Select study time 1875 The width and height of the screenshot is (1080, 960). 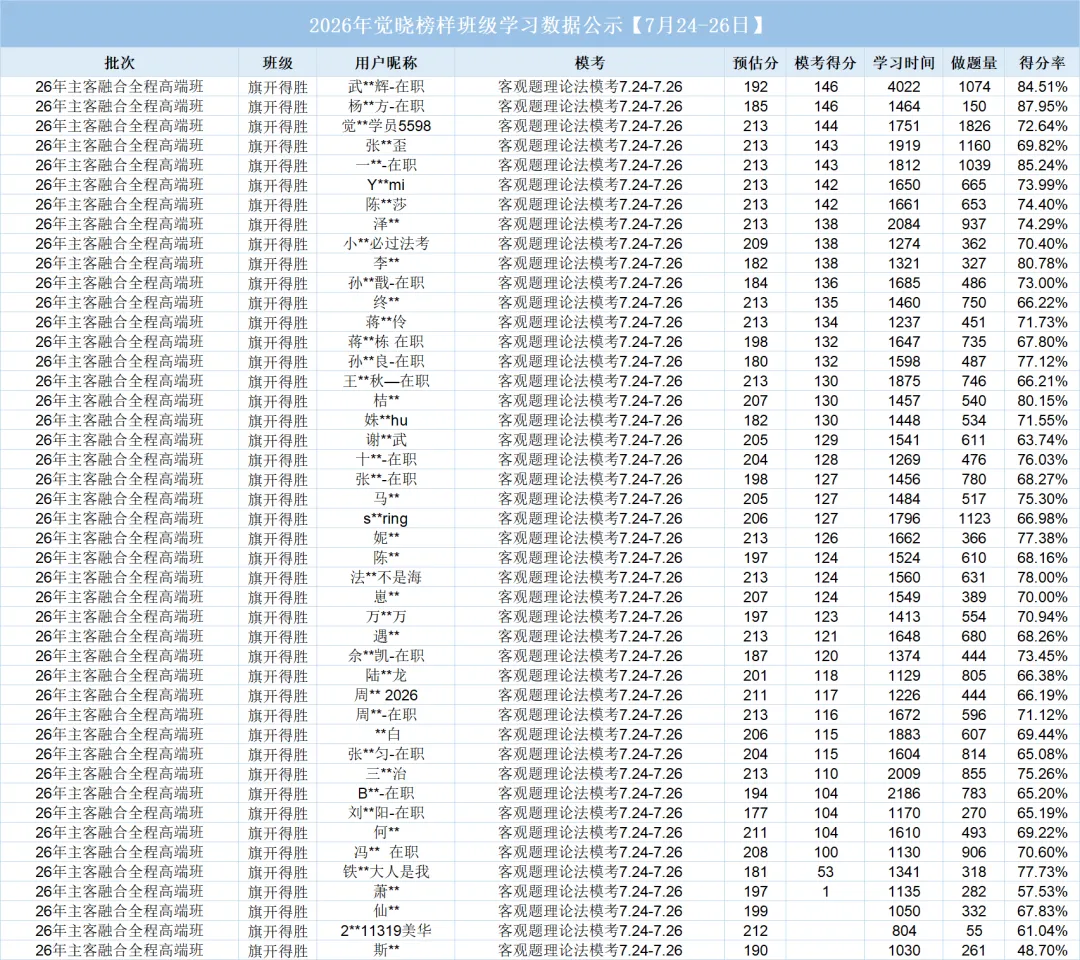[904, 381]
